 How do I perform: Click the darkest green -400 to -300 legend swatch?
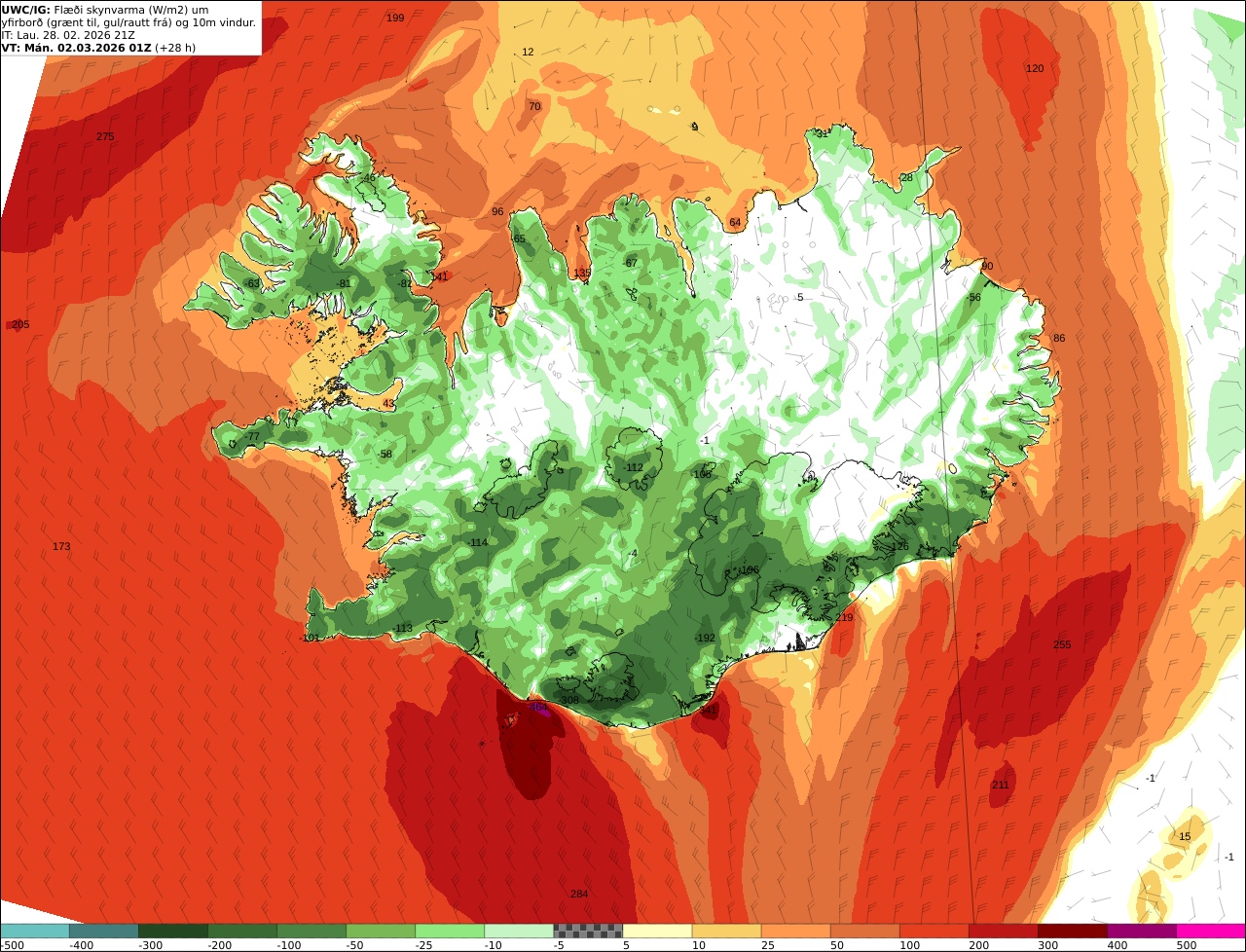click(172, 930)
